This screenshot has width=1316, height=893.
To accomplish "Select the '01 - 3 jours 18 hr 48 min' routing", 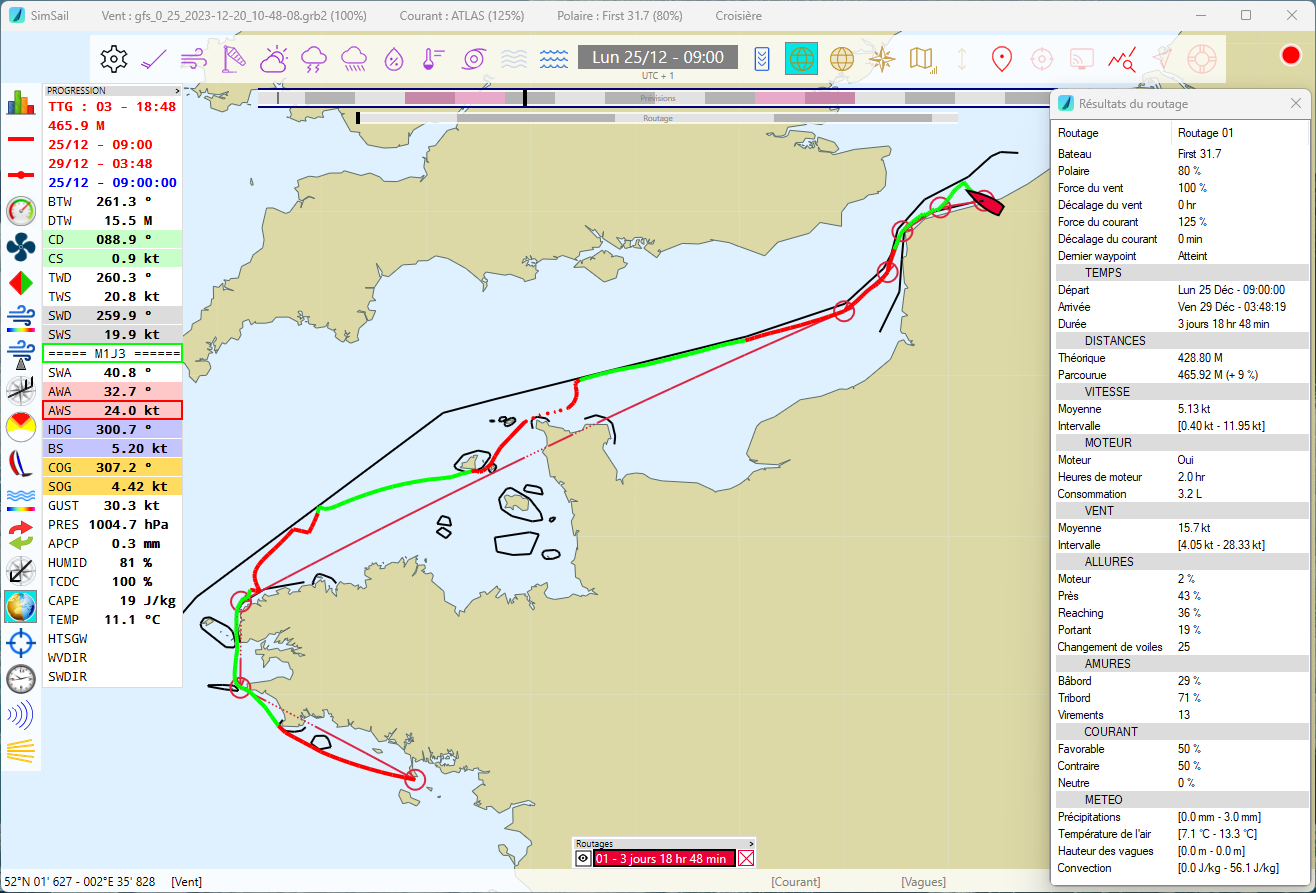I will tap(663, 858).
